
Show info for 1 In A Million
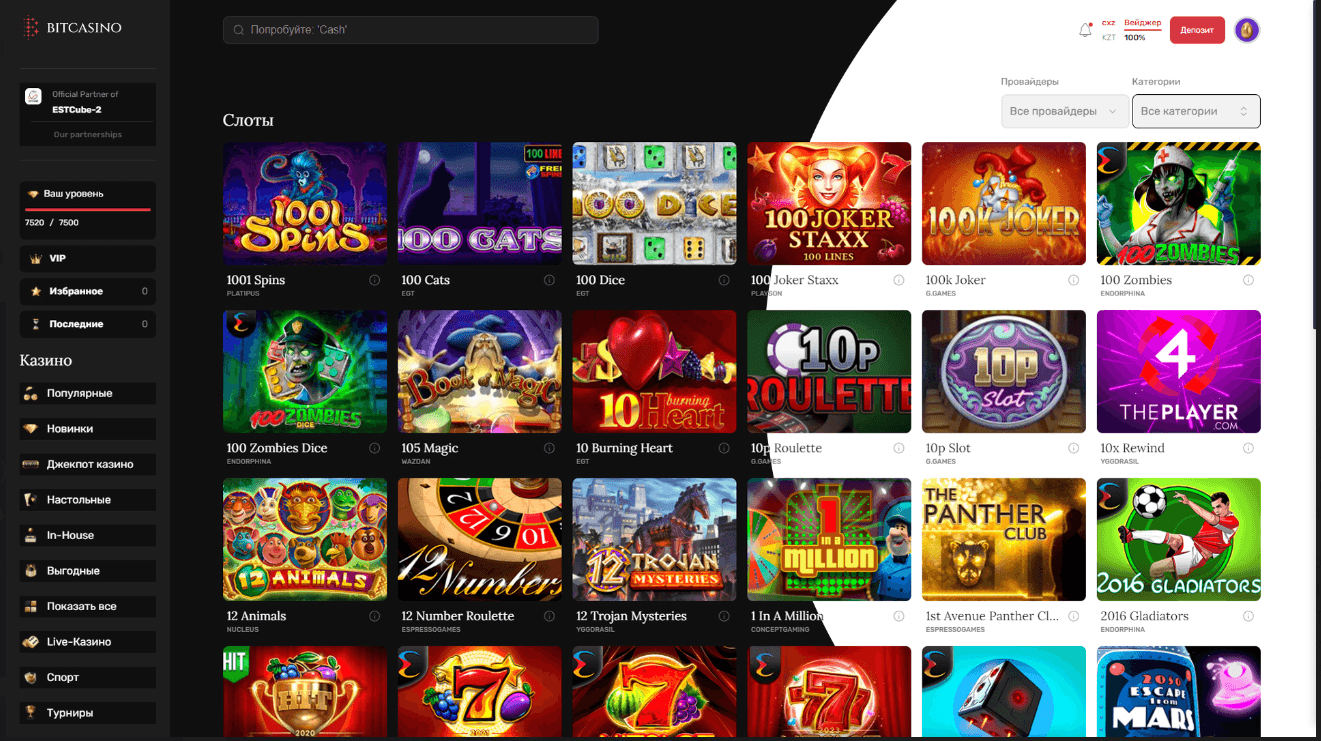(899, 616)
